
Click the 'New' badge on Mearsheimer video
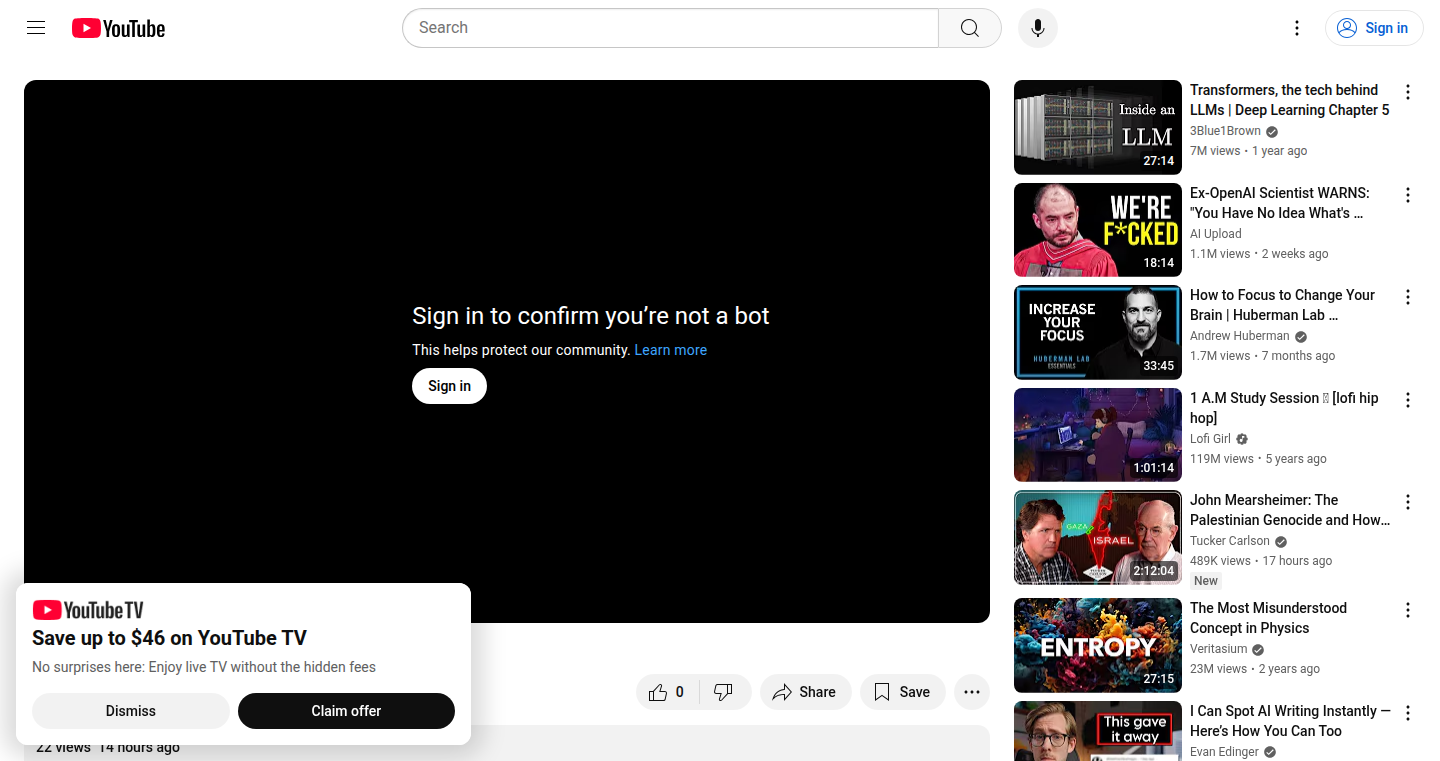[1206, 581]
